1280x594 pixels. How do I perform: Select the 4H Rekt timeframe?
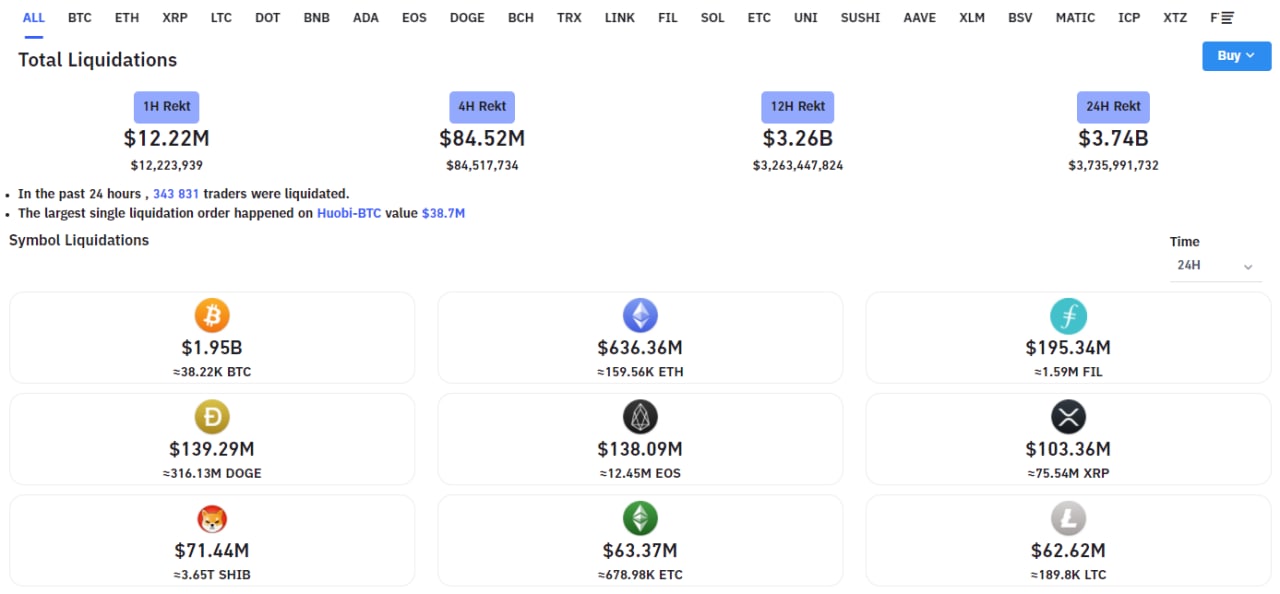coord(482,107)
